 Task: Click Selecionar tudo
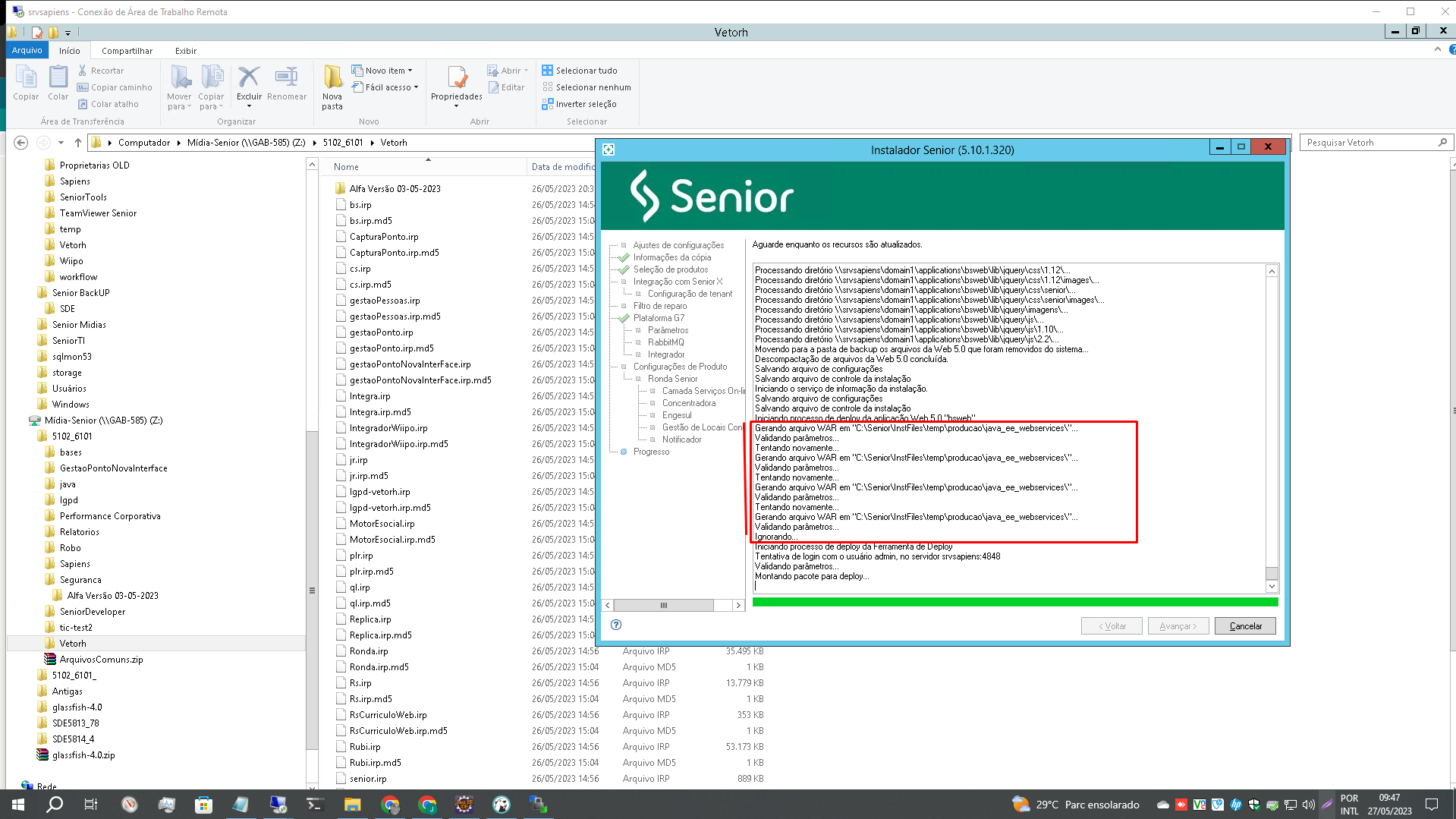580,71
